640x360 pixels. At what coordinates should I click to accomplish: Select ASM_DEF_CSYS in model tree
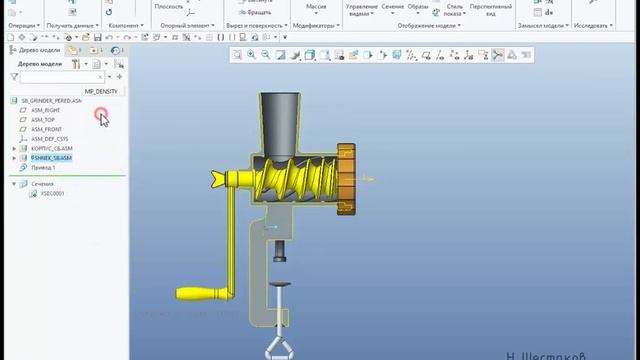(x=50, y=139)
